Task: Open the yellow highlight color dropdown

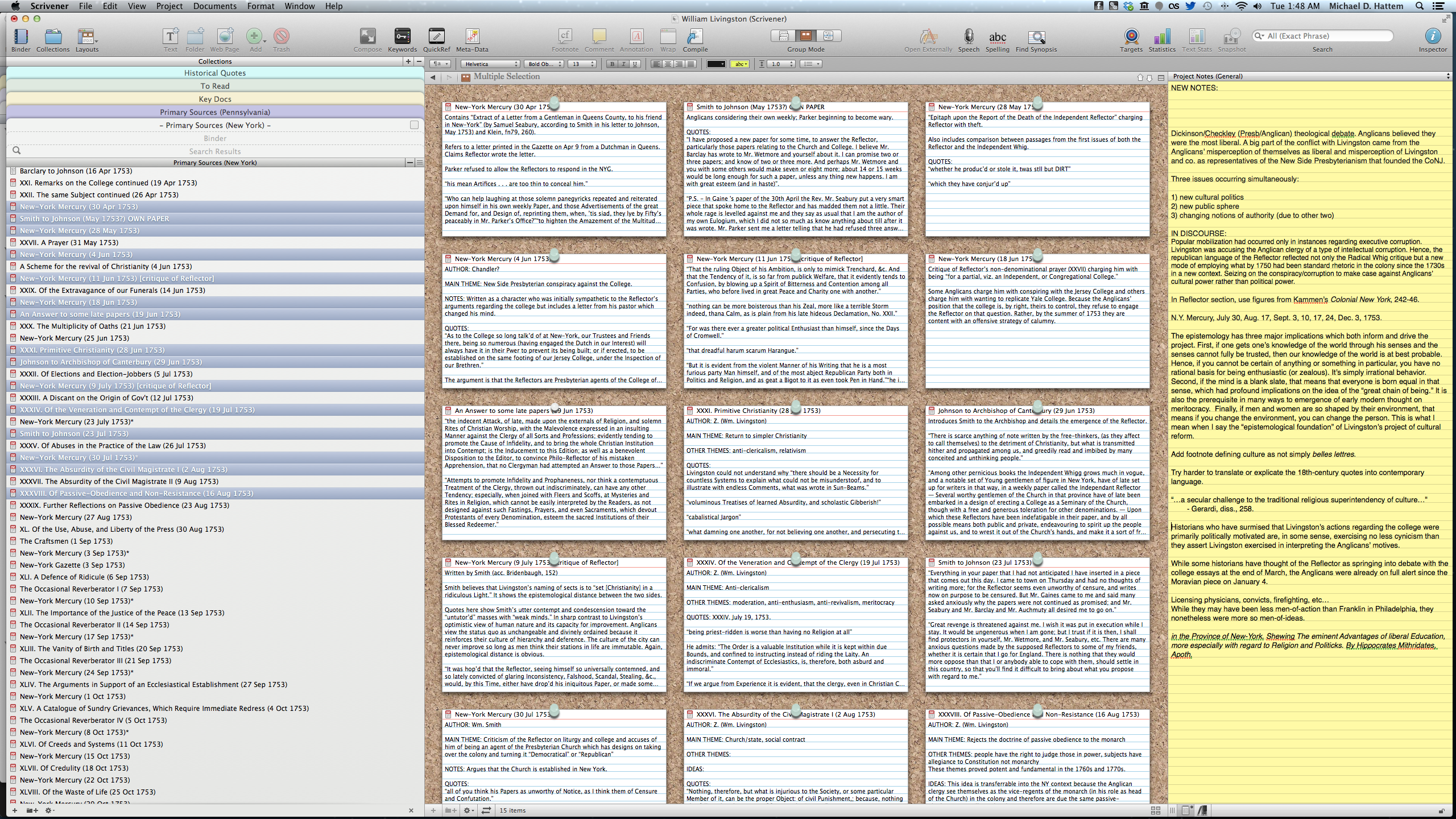Action: [x=739, y=64]
